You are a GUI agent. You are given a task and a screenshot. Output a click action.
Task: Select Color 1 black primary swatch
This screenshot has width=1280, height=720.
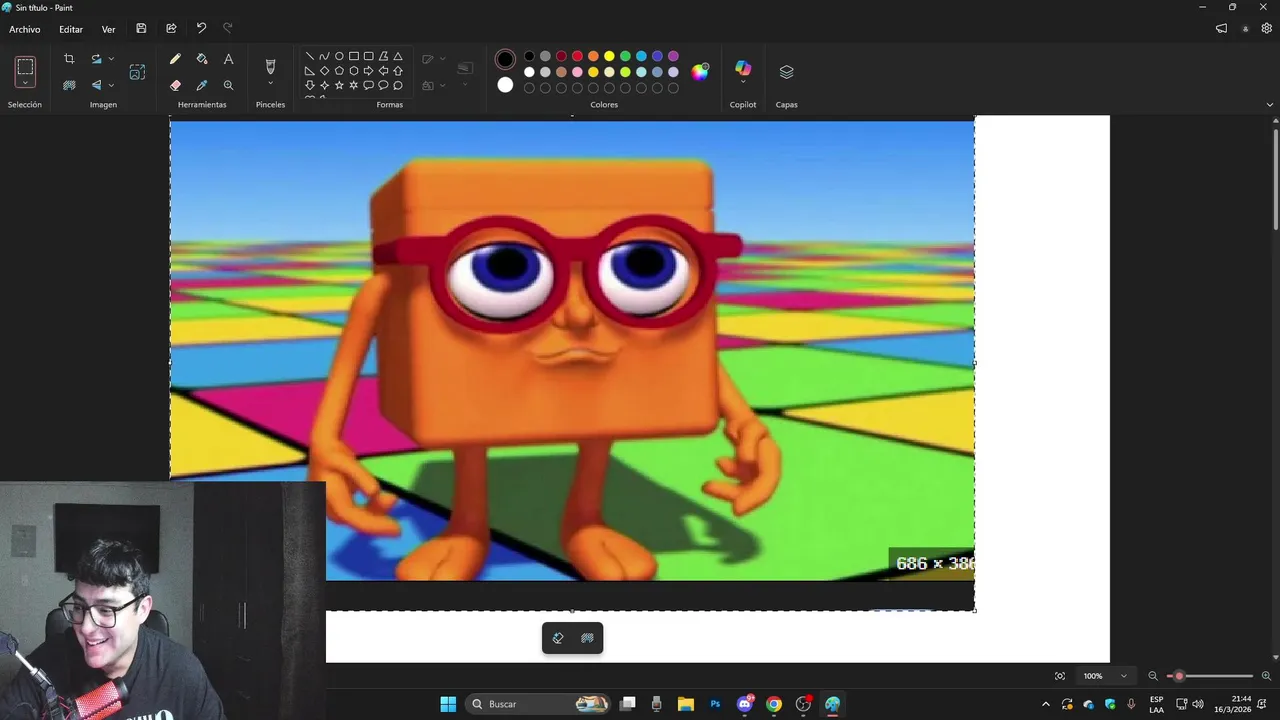(x=505, y=59)
